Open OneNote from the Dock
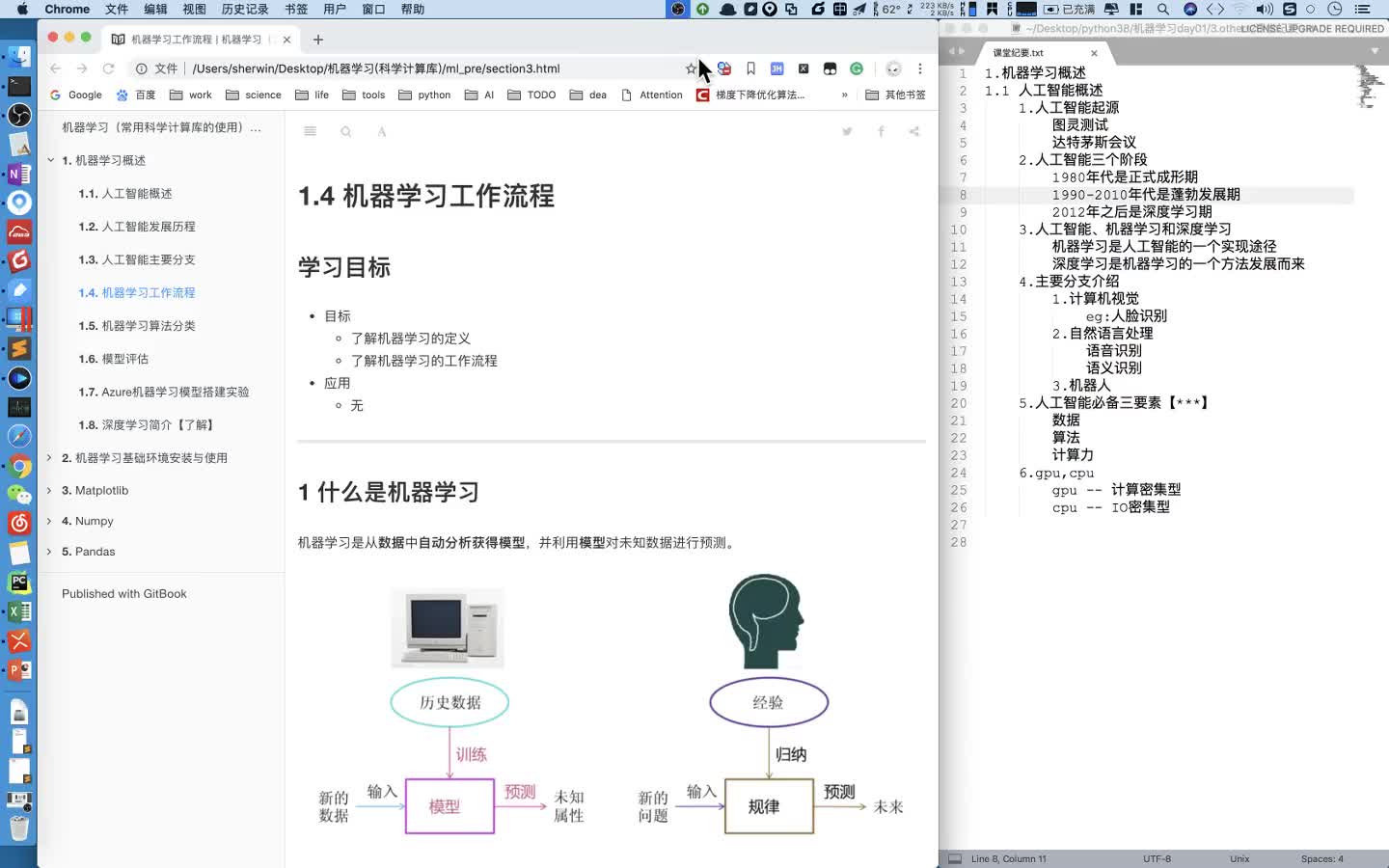The width and height of the screenshot is (1389, 868). tap(19, 175)
